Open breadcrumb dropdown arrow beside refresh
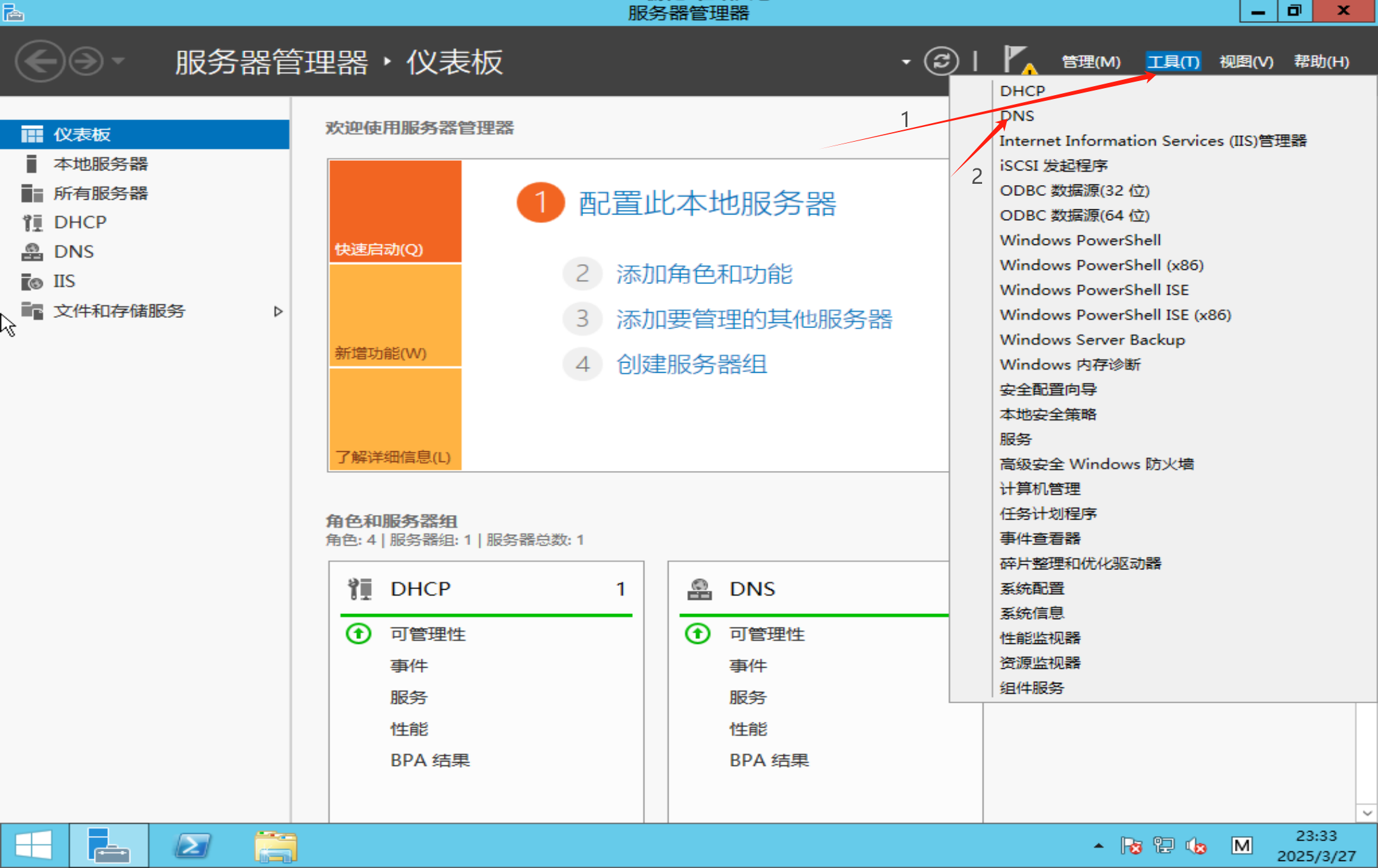Screen dimensions: 1378x868 [905, 62]
